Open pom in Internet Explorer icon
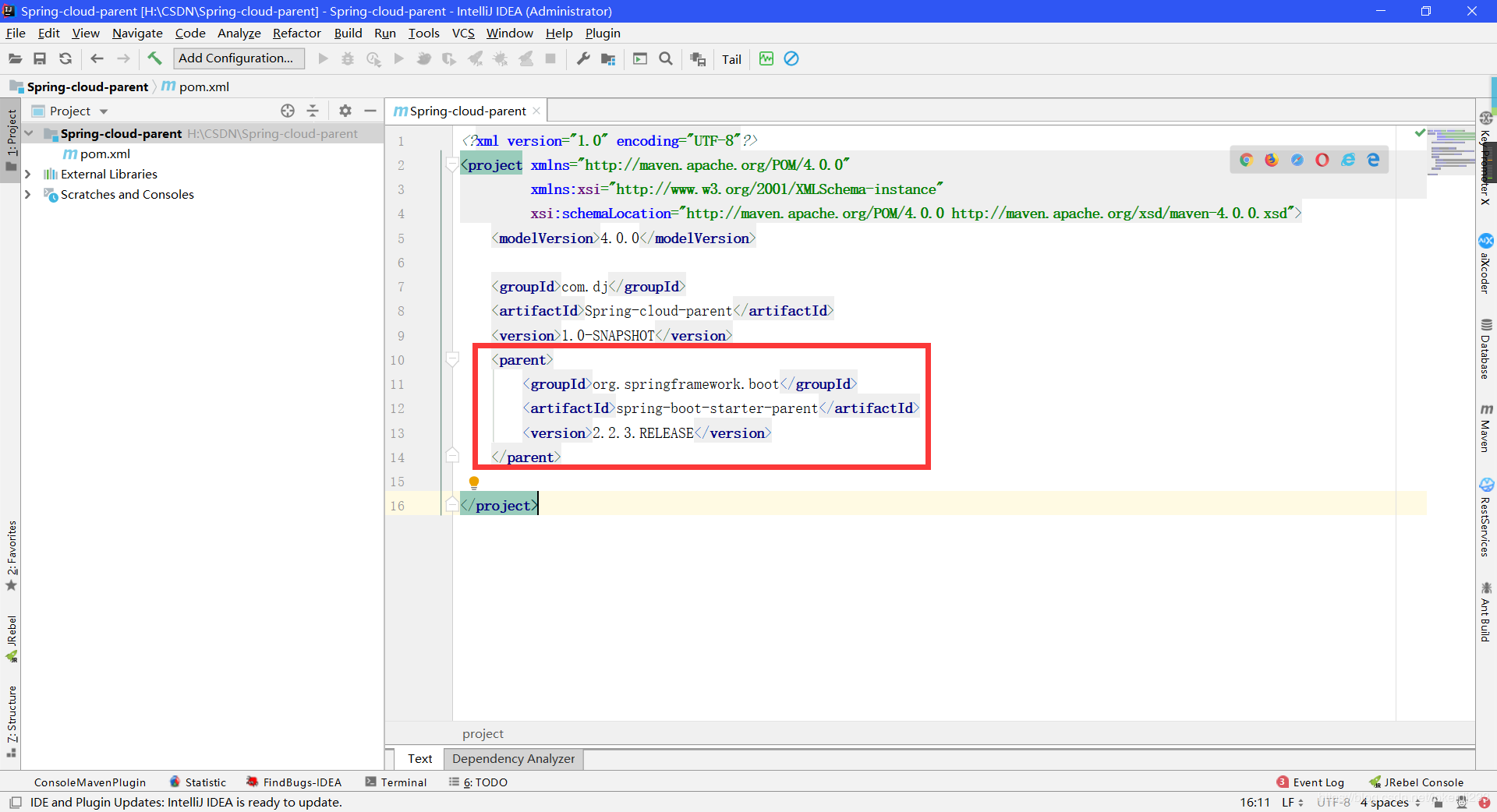 point(1348,160)
